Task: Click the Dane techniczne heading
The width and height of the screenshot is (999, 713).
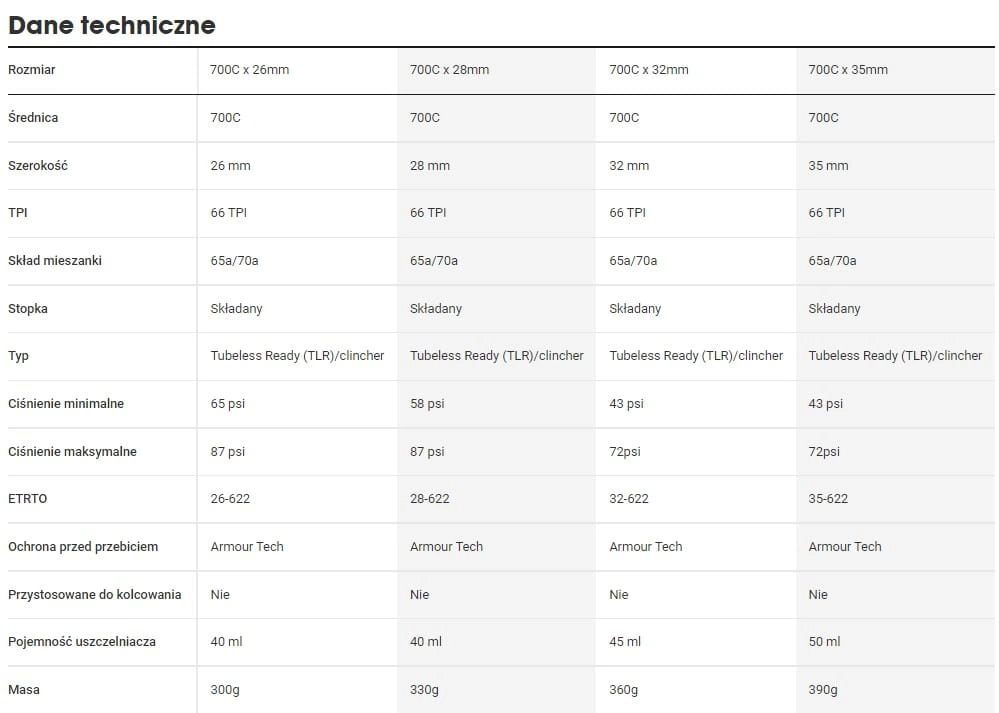Action: click(x=111, y=25)
